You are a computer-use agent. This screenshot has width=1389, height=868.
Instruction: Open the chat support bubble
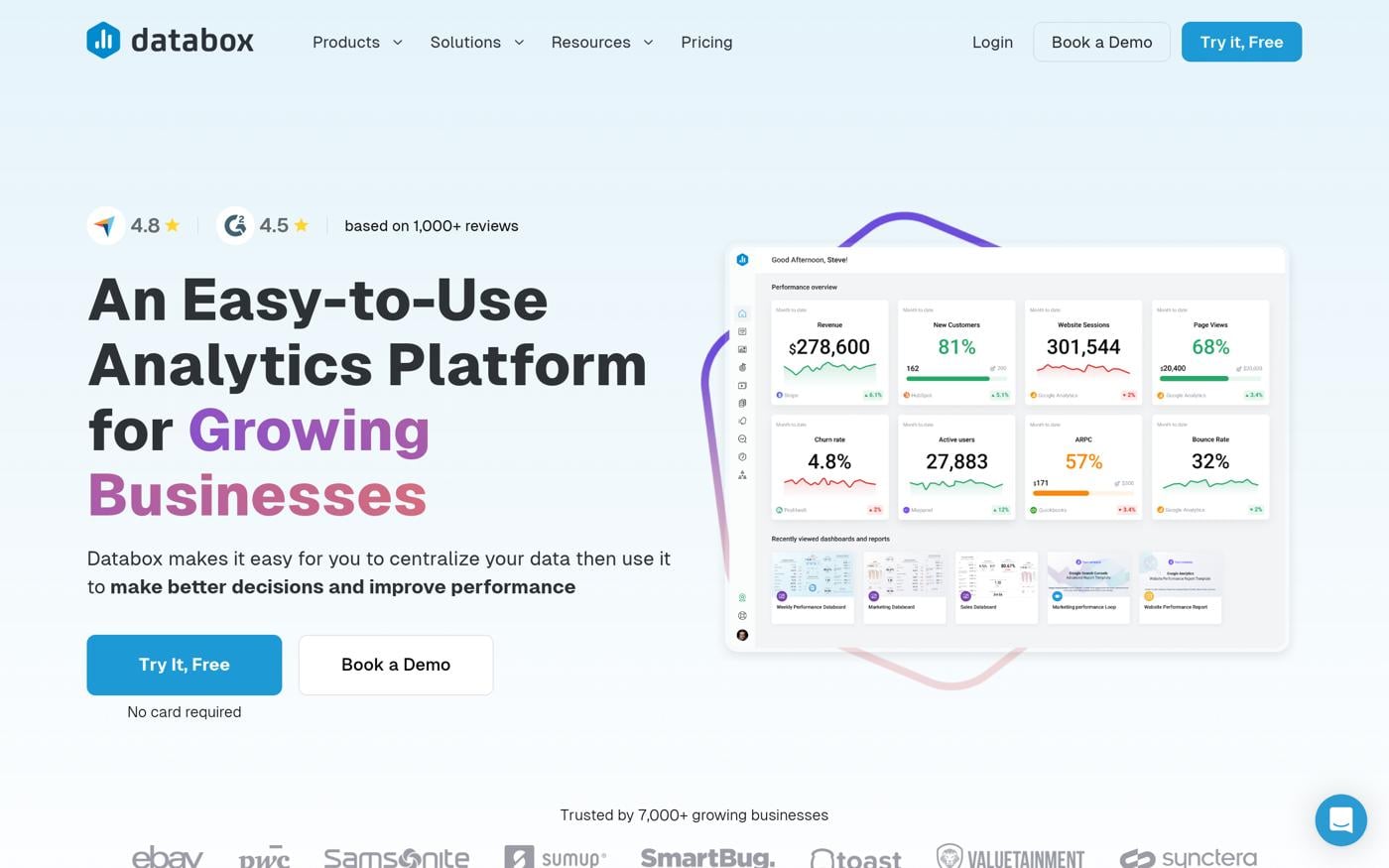point(1341,820)
